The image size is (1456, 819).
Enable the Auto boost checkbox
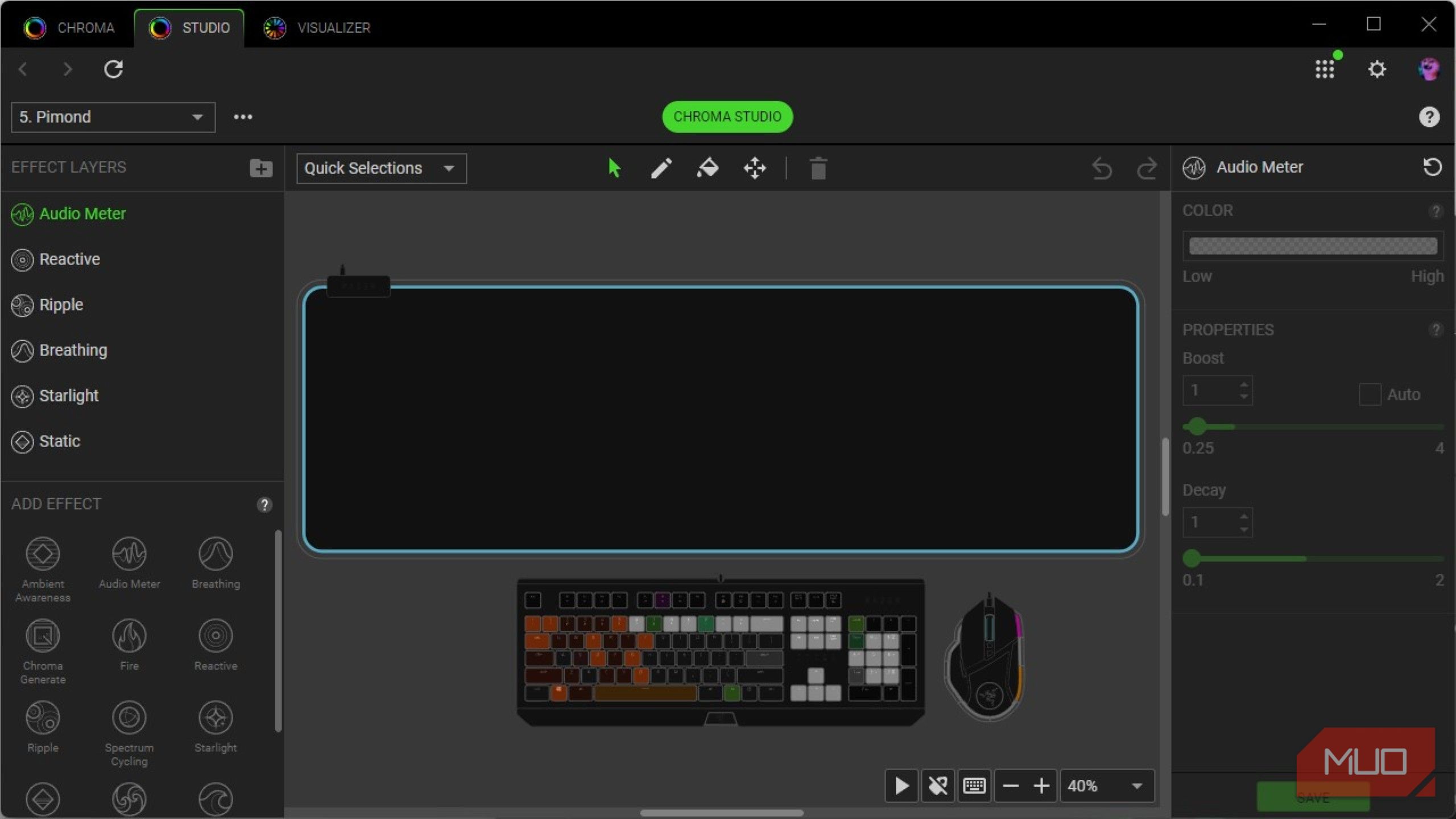(x=1370, y=394)
